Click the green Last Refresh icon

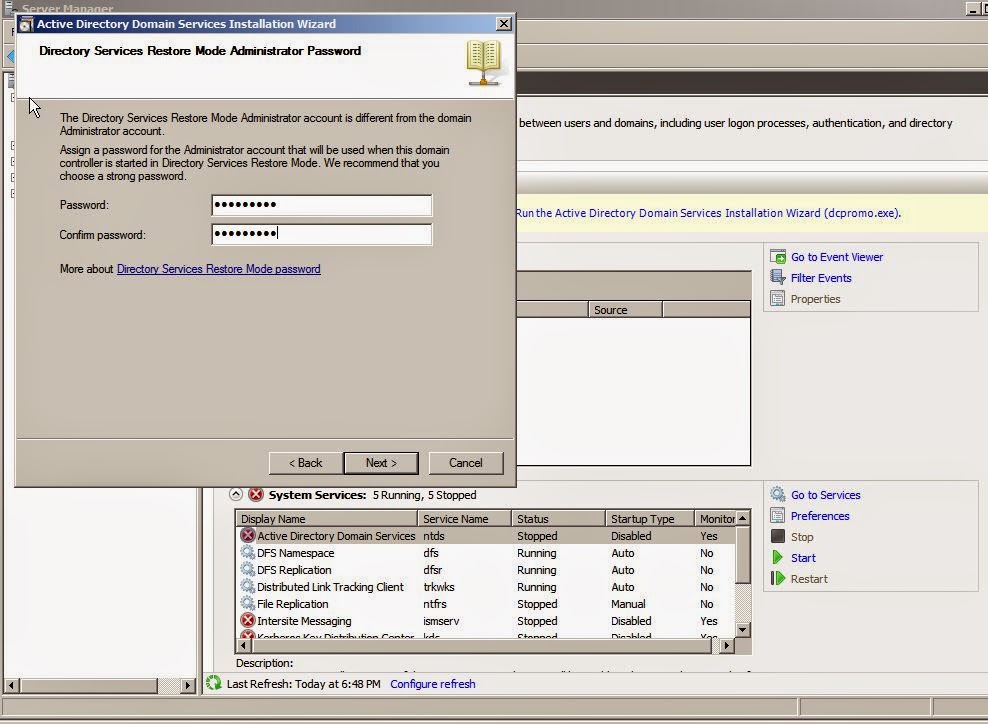214,682
